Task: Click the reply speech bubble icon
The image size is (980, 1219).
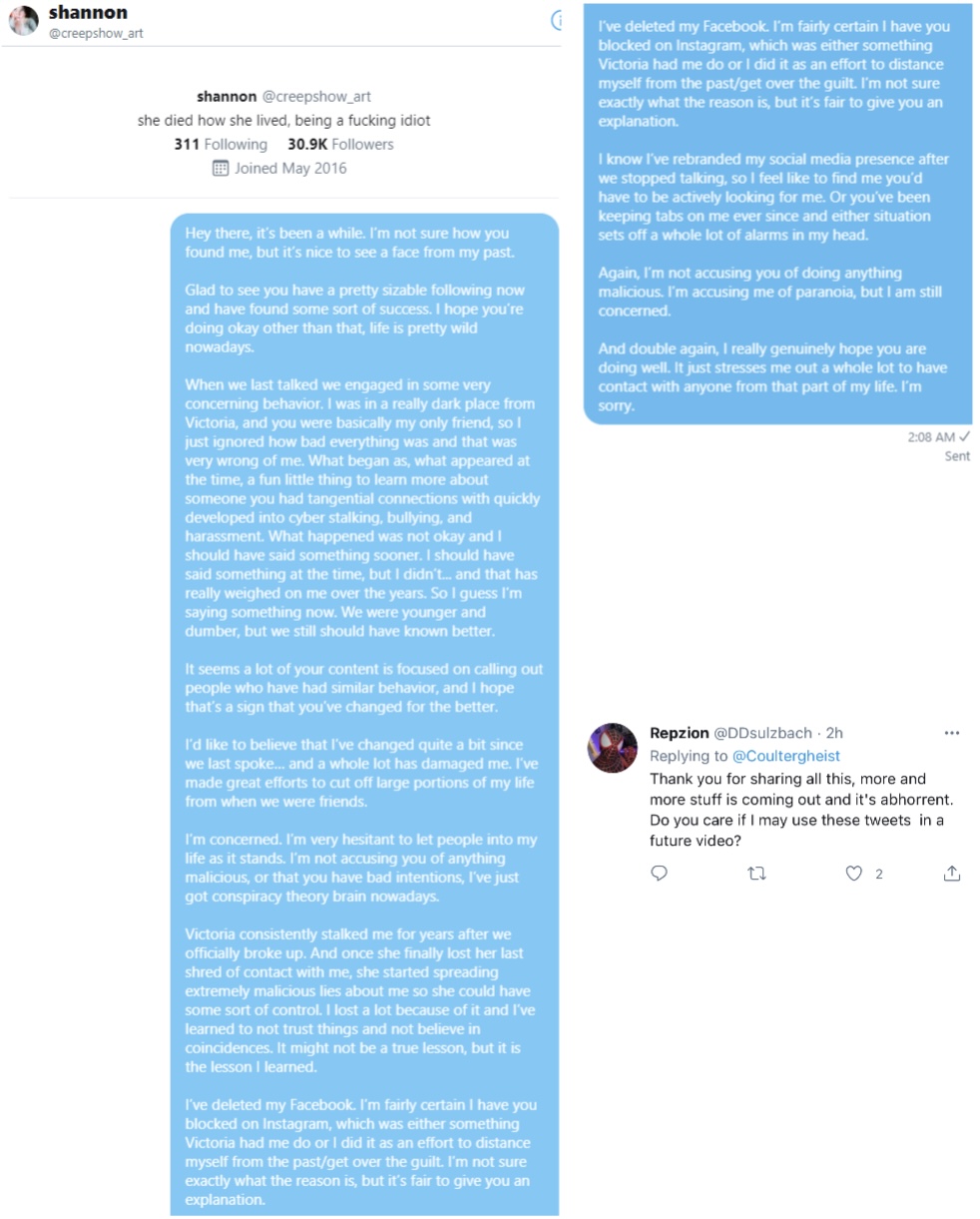Action: coord(659,874)
